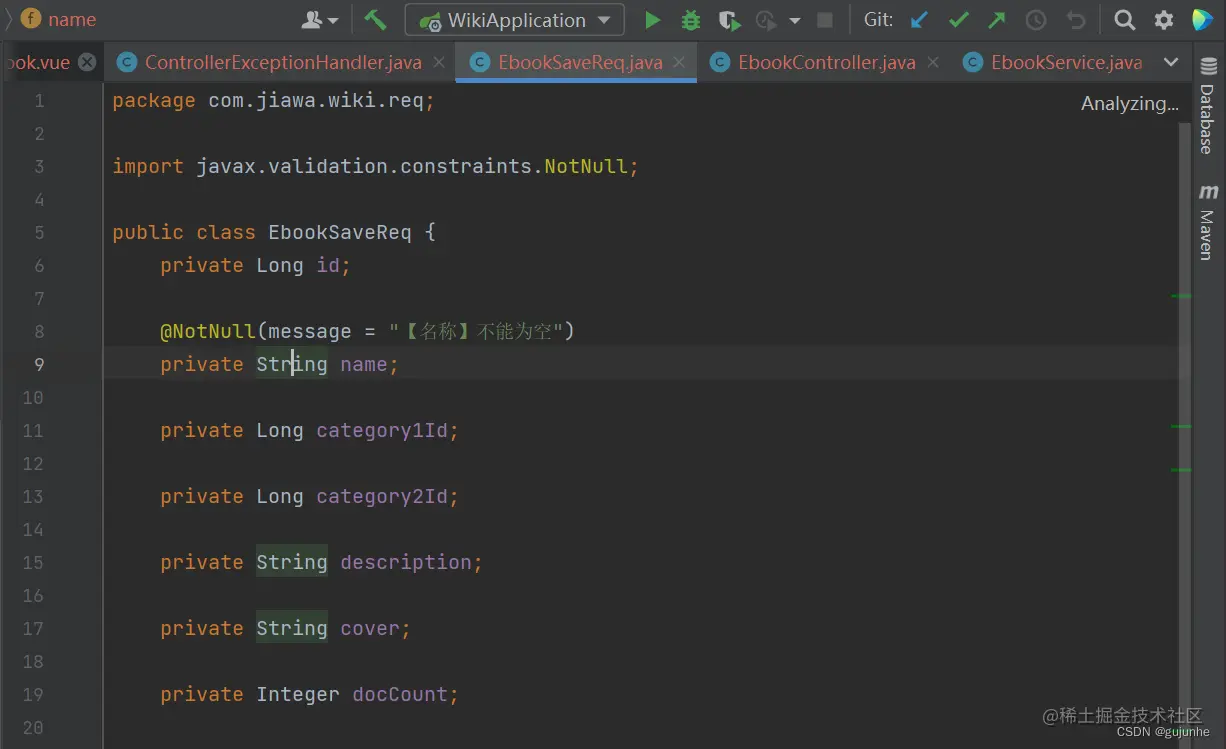Click the @NotNull annotation on line 8
This screenshot has height=749, width=1226.
coord(208,331)
